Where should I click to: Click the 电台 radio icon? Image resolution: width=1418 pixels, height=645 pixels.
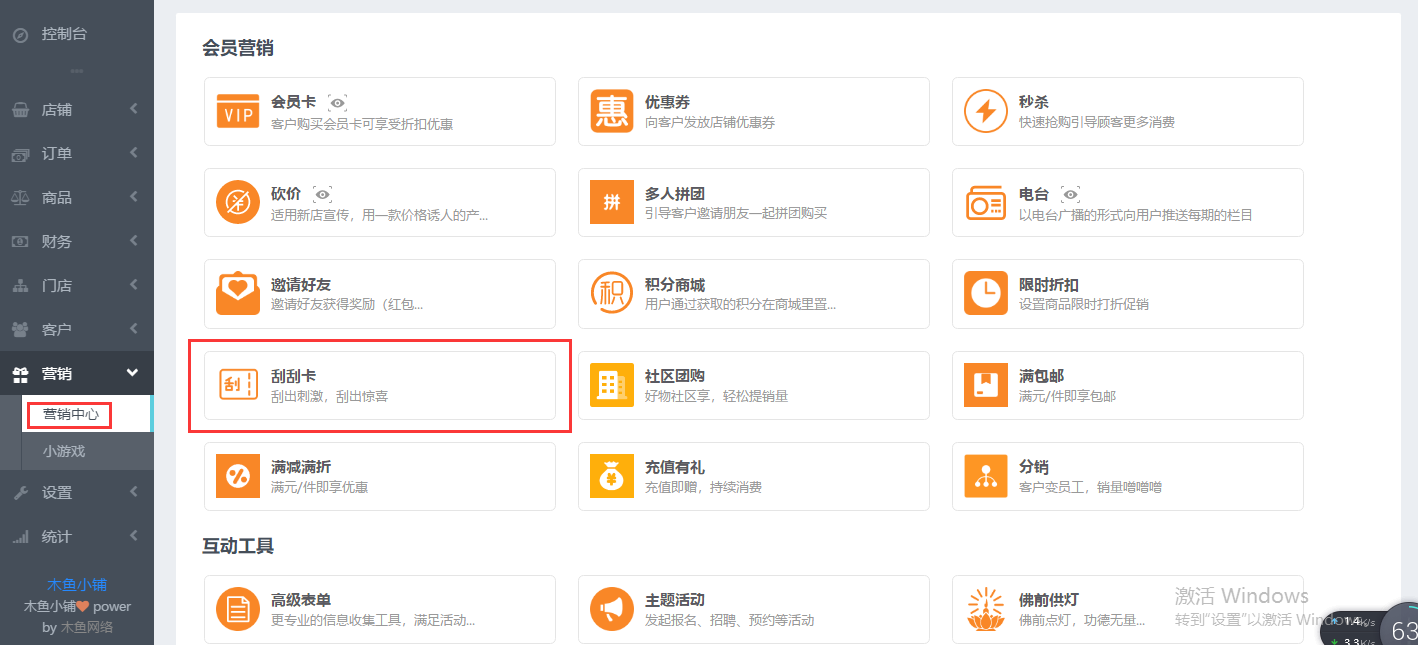[x=986, y=203]
